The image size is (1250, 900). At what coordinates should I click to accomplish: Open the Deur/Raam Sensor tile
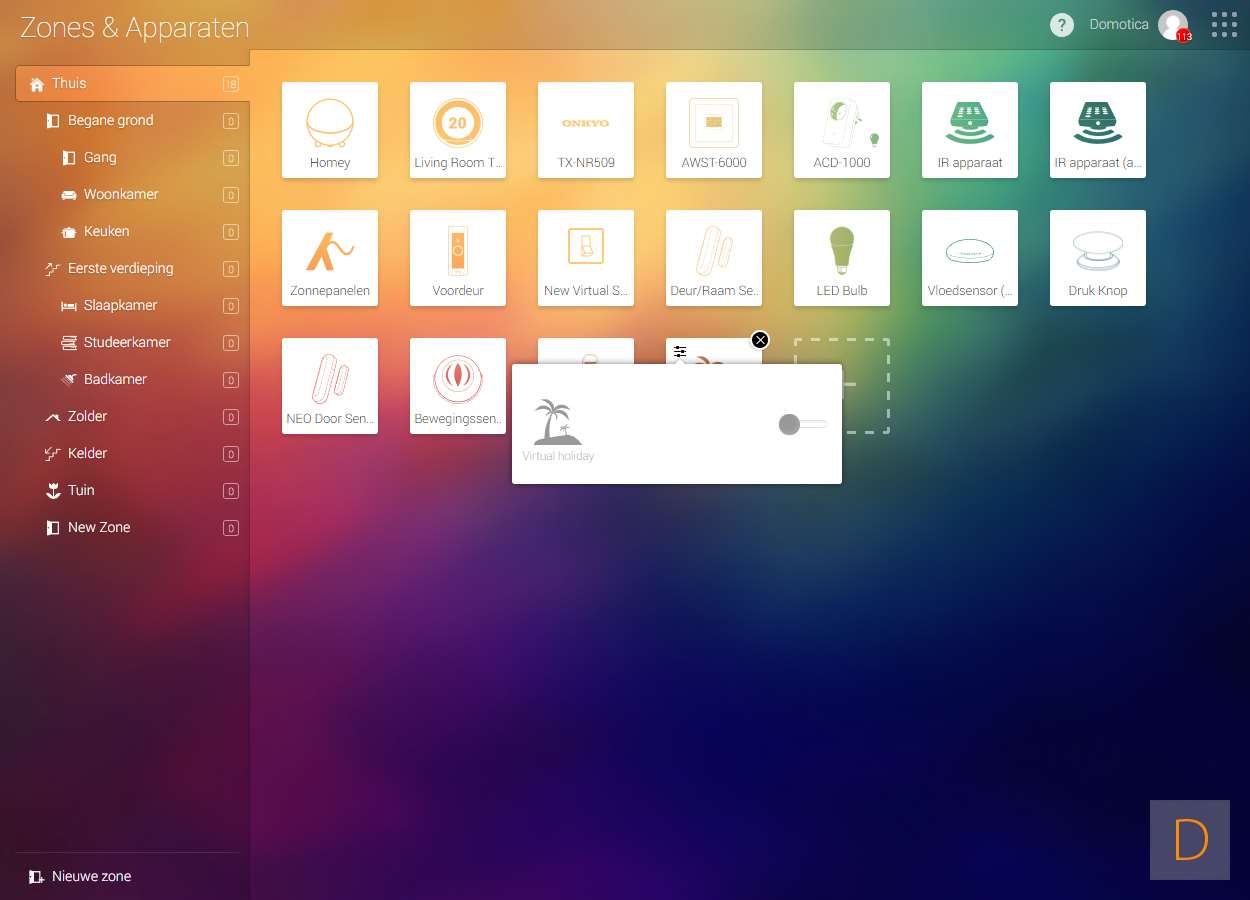(x=714, y=258)
